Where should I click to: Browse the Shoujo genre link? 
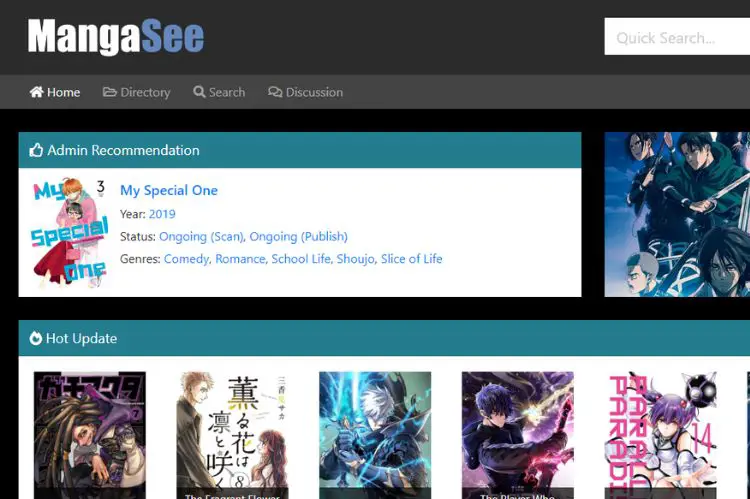click(355, 259)
